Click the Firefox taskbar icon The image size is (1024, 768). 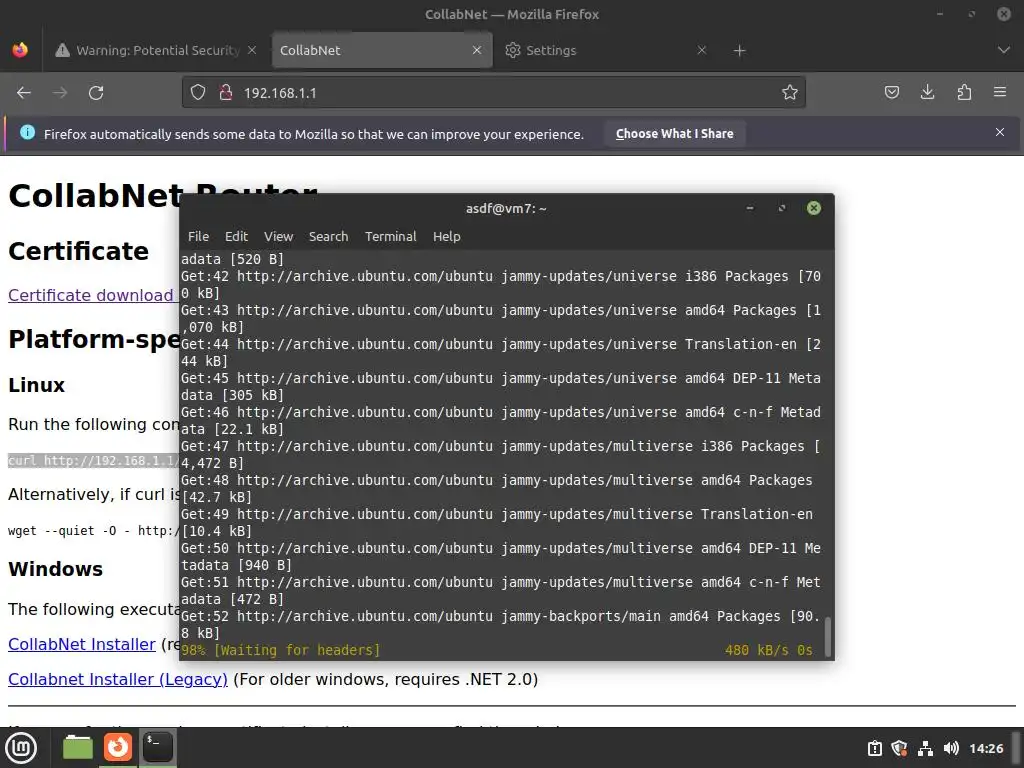click(118, 748)
